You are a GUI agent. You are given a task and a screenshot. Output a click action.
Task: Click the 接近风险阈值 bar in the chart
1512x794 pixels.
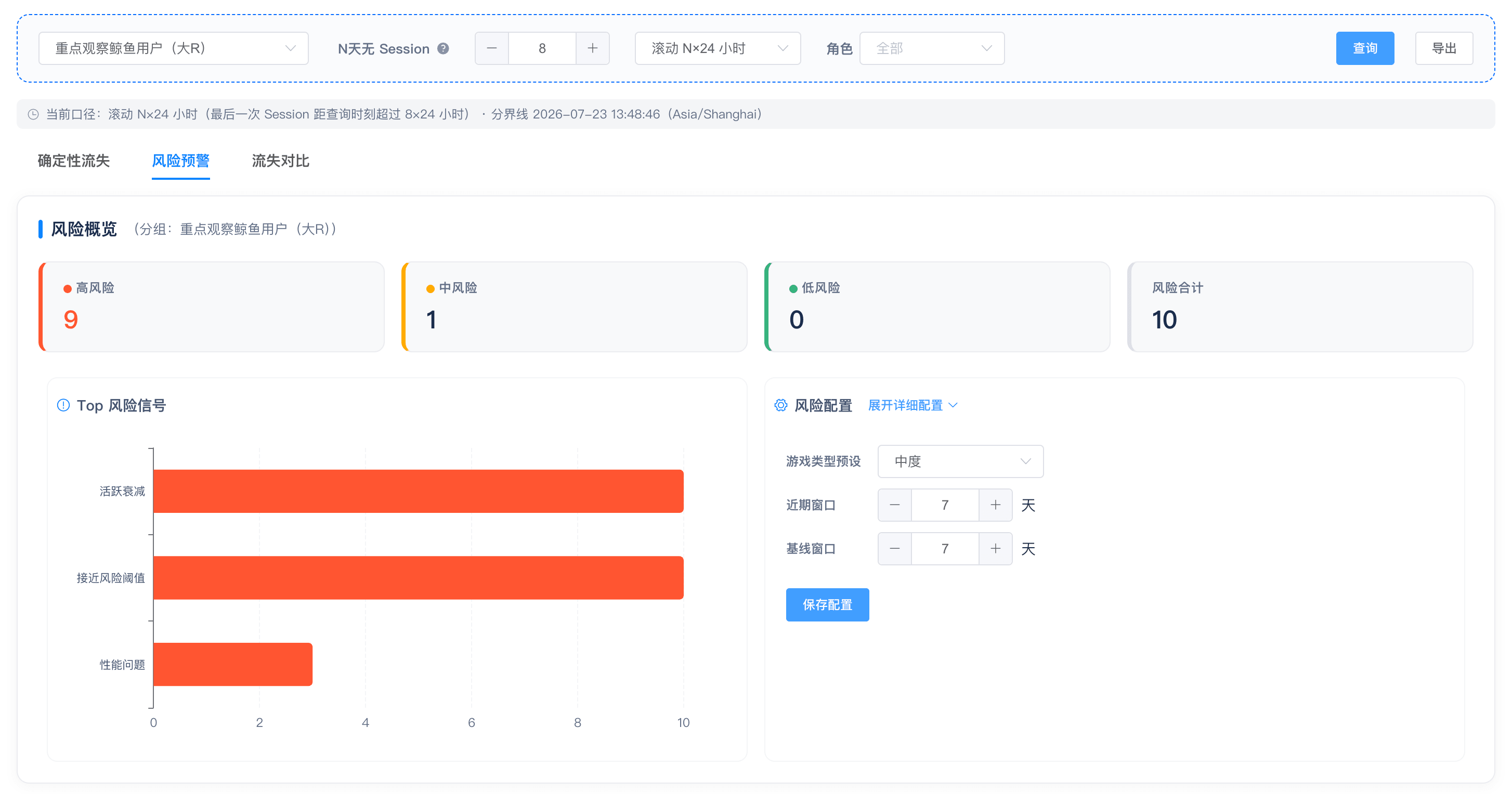pos(419,578)
